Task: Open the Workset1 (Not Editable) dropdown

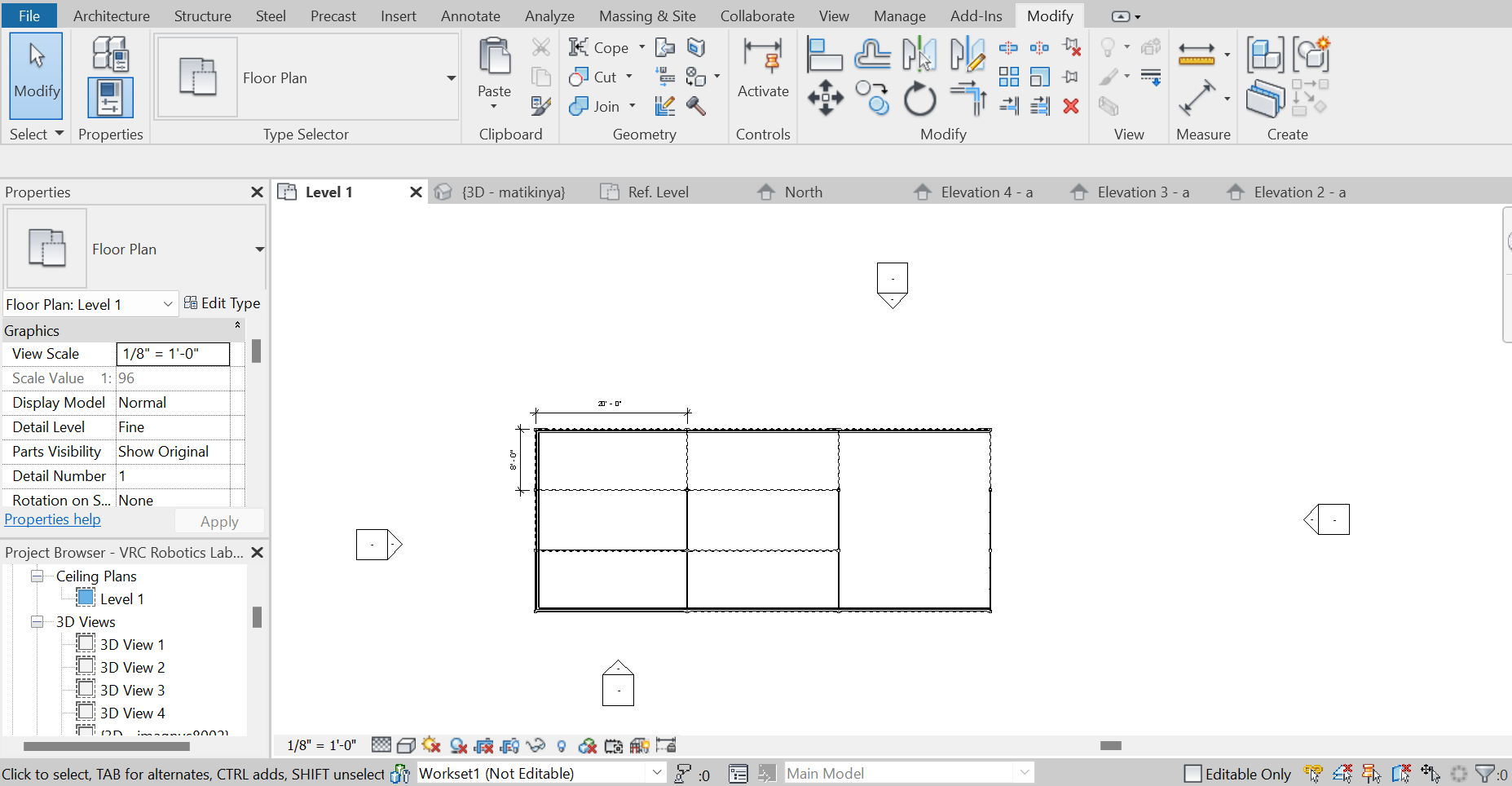Action: point(657,773)
